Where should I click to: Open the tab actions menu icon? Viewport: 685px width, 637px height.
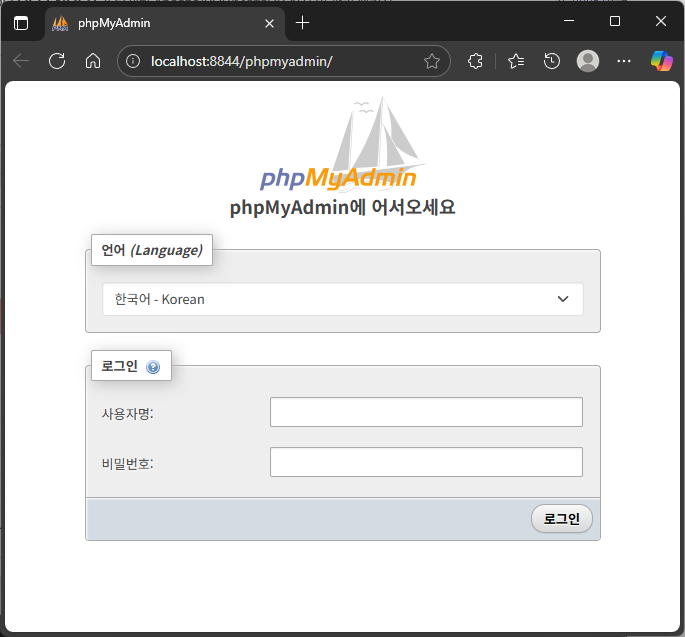point(21,23)
